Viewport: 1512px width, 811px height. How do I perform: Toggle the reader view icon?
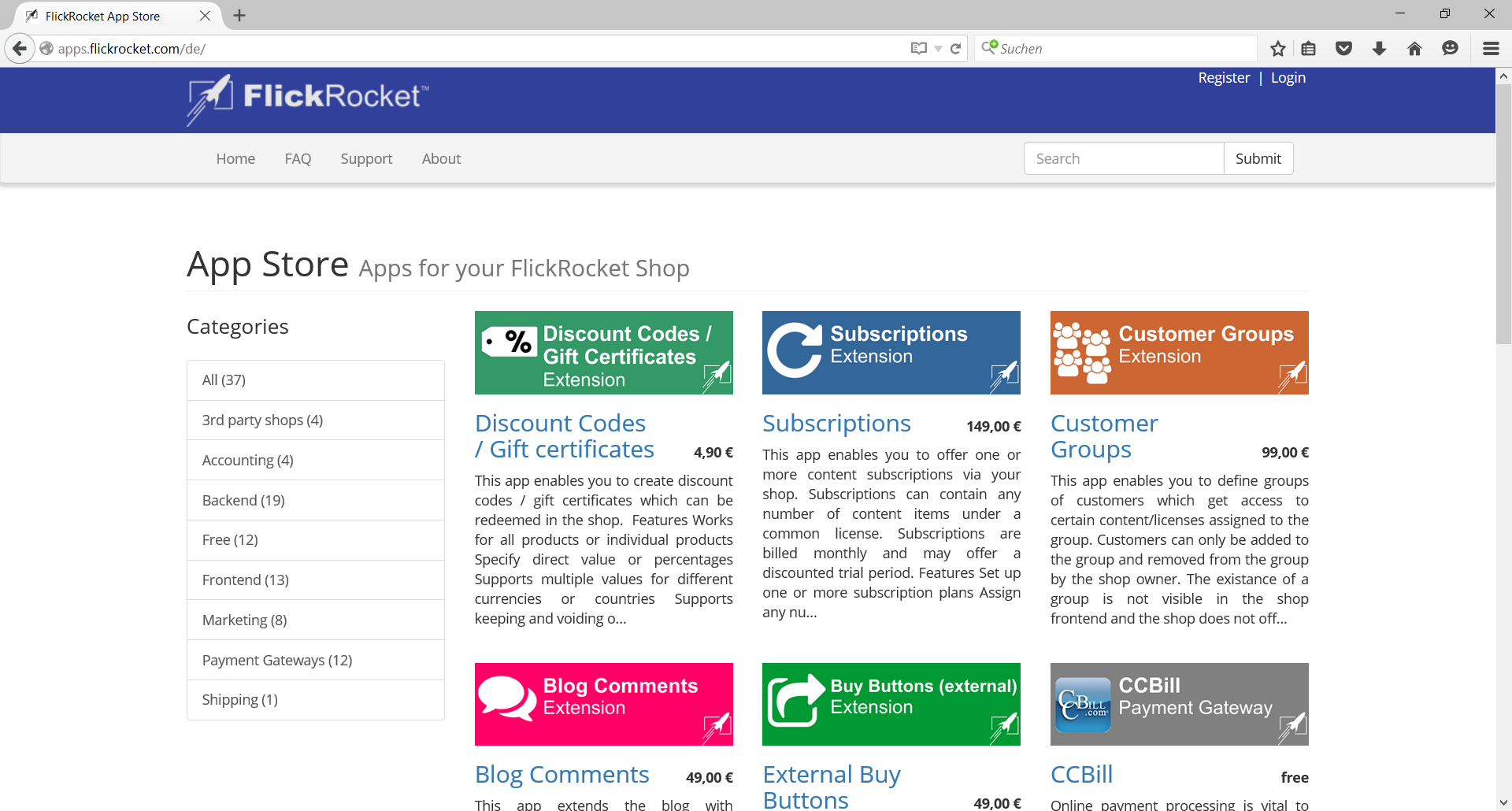click(x=918, y=49)
